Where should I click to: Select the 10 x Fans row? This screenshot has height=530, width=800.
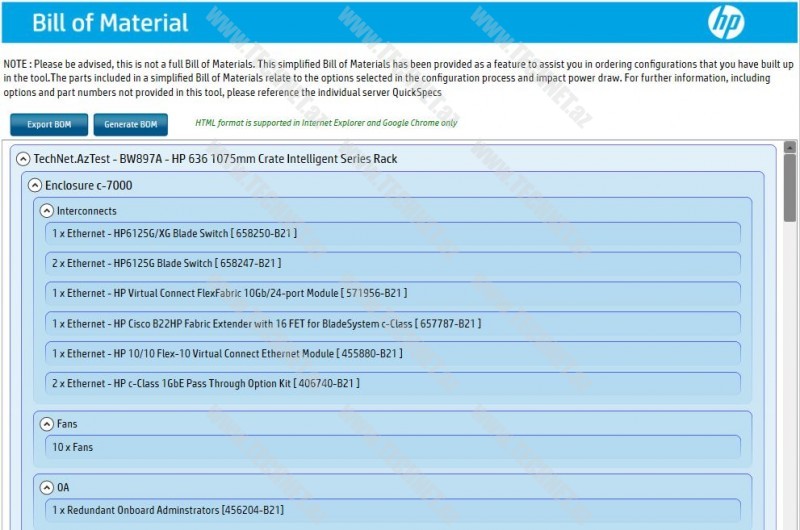pos(392,447)
